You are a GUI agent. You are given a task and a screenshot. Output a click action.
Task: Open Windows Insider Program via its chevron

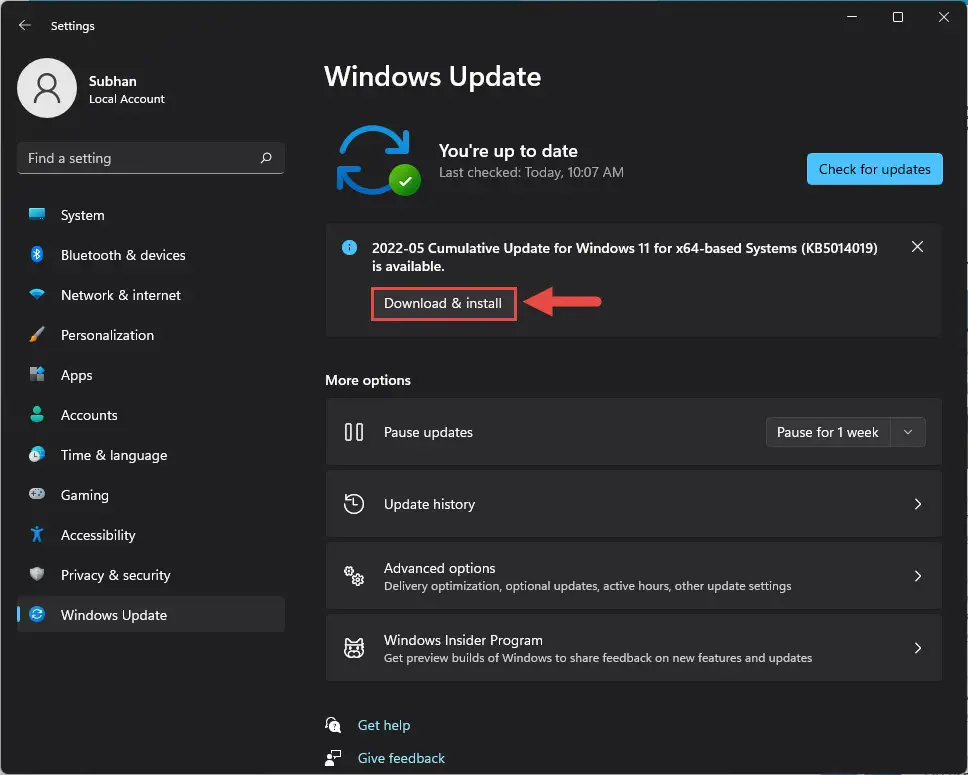pyautogui.click(x=917, y=648)
